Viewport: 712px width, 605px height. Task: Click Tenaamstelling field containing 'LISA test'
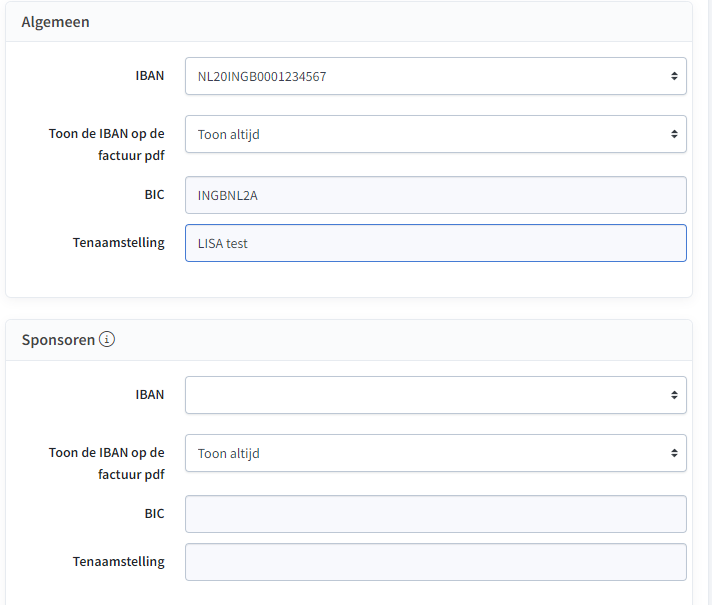click(x=435, y=243)
